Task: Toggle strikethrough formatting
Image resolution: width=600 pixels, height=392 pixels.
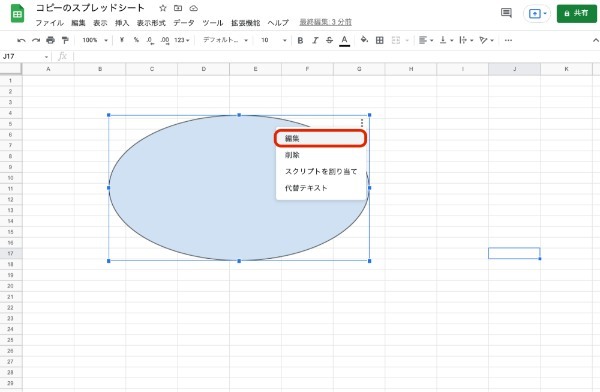Action: pos(329,40)
